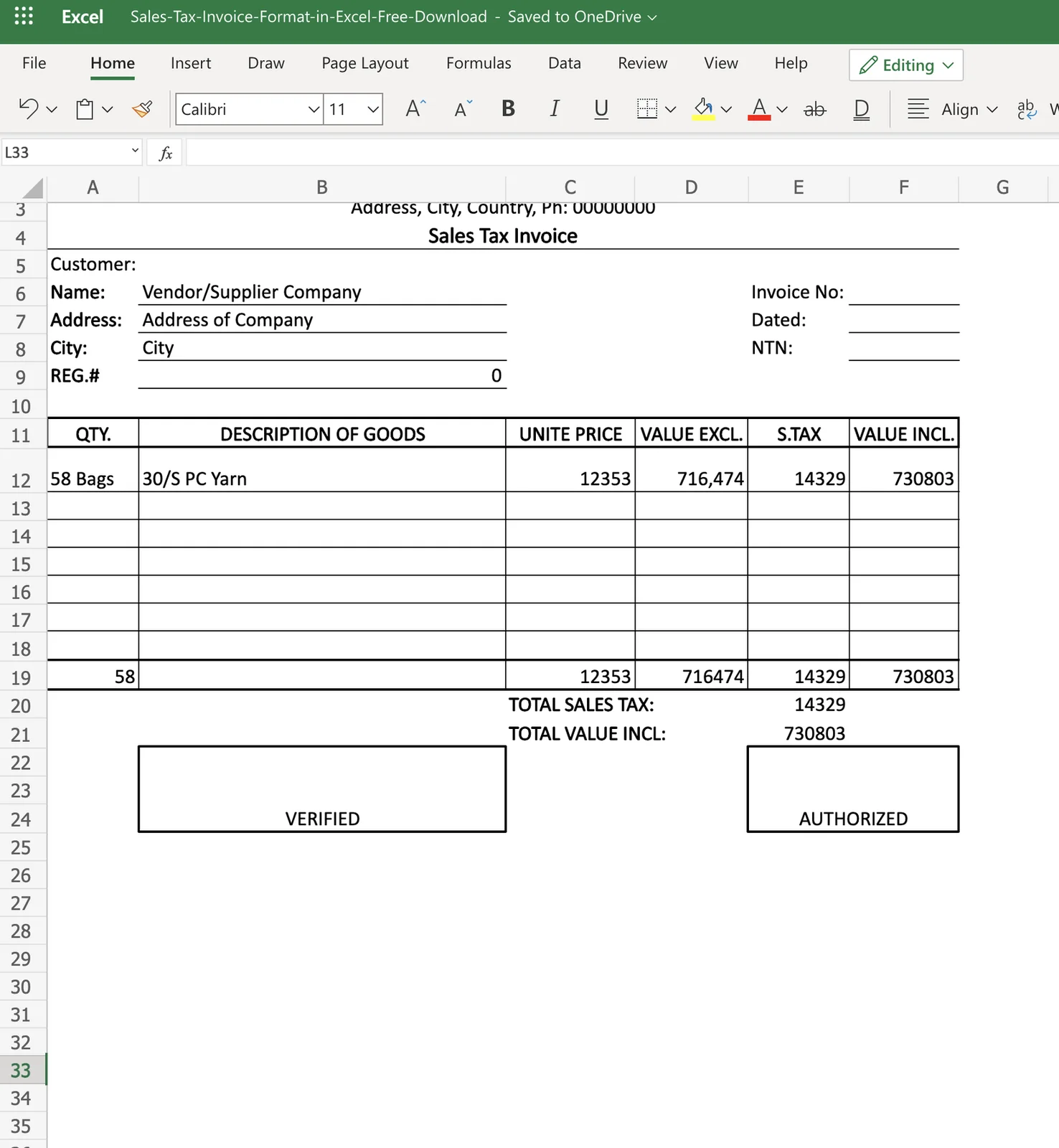The height and width of the screenshot is (1148, 1059).
Task: Click the Select All corner triangle
Action: pyautogui.click(x=33, y=188)
